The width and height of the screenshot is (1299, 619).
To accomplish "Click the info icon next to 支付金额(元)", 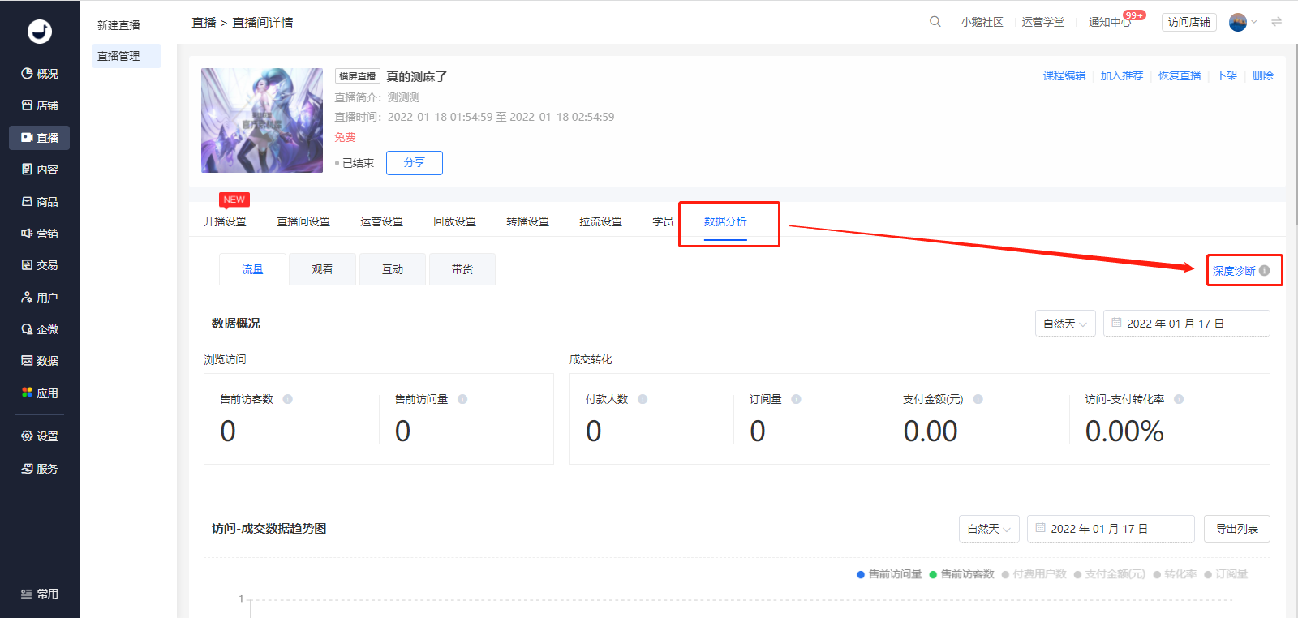I will (x=977, y=399).
